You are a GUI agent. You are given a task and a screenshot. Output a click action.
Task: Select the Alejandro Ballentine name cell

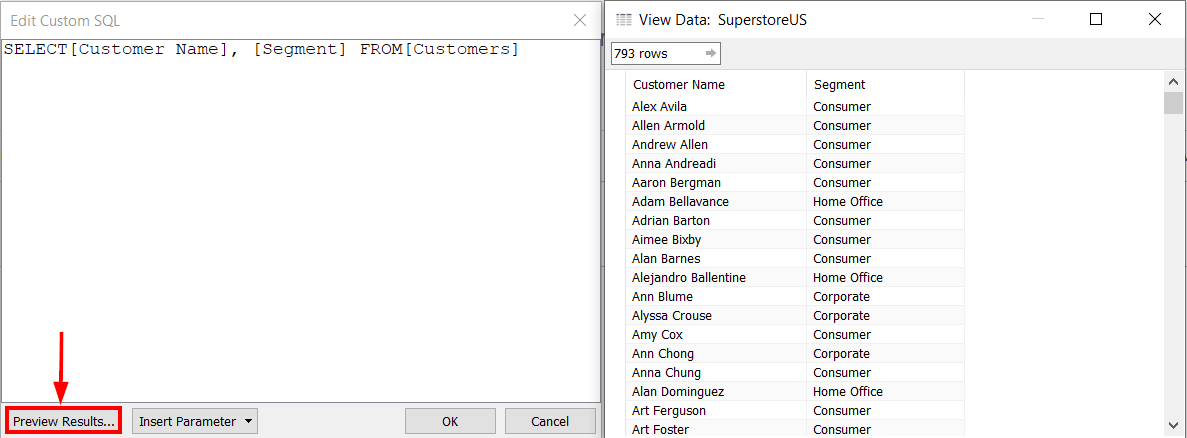[689, 278]
